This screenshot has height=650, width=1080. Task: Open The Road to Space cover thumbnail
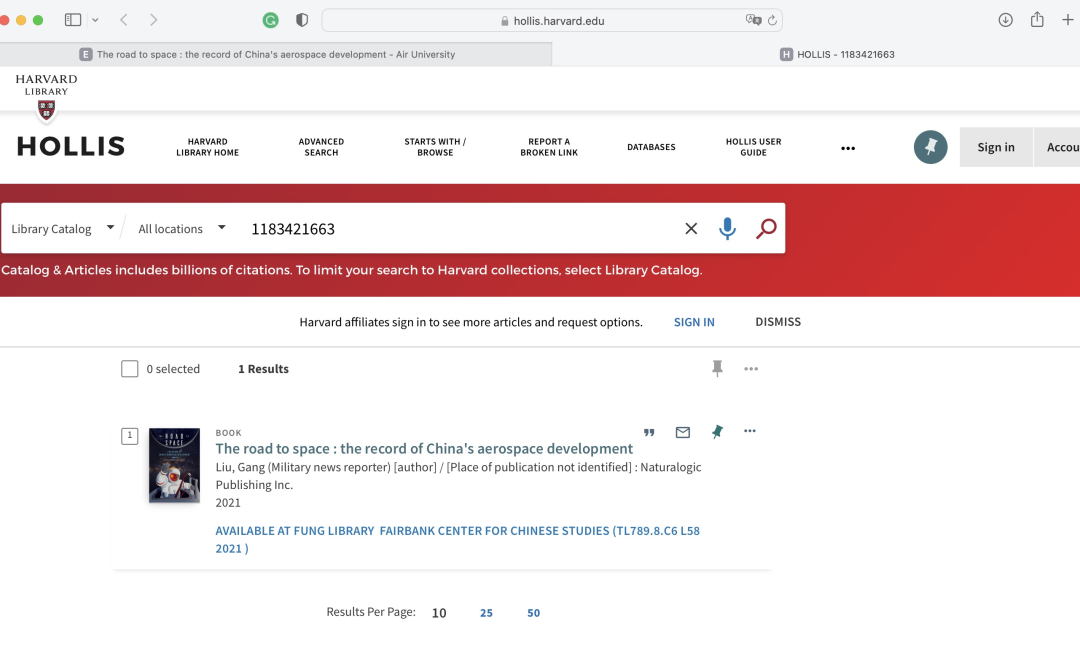pos(174,465)
